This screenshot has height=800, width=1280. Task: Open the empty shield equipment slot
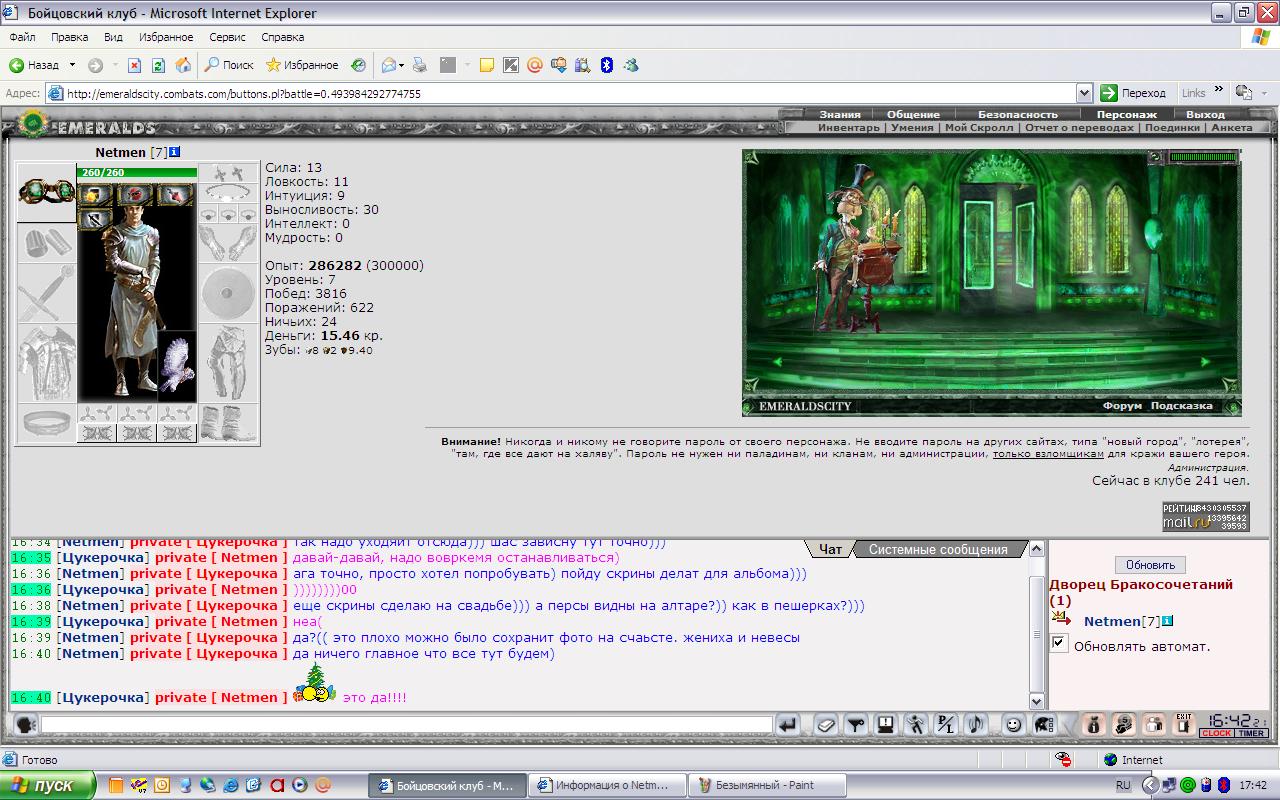click(229, 293)
